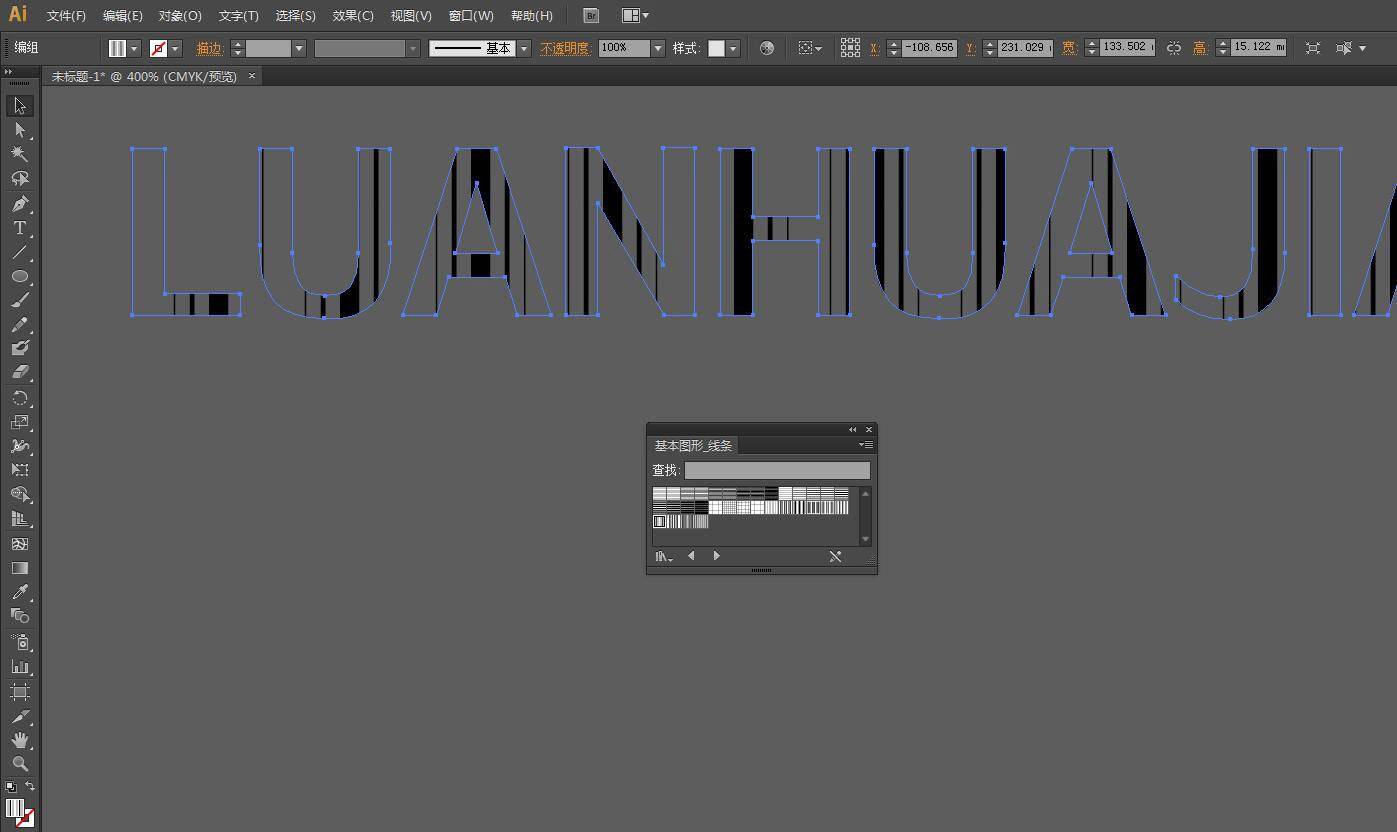Open the 效果(C) menu
This screenshot has height=832, width=1397.
pyautogui.click(x=353, y=16)
